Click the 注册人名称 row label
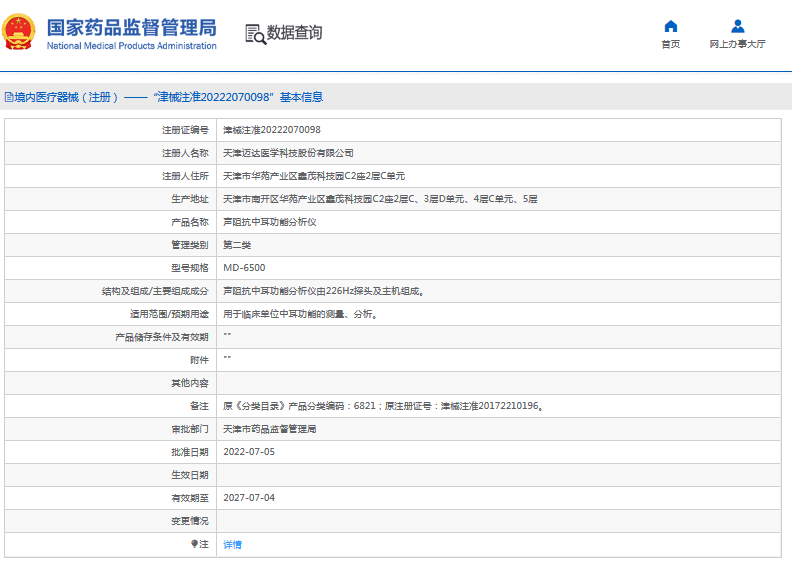The width and height of the screenshot is (792, 564). click(185, 153)
